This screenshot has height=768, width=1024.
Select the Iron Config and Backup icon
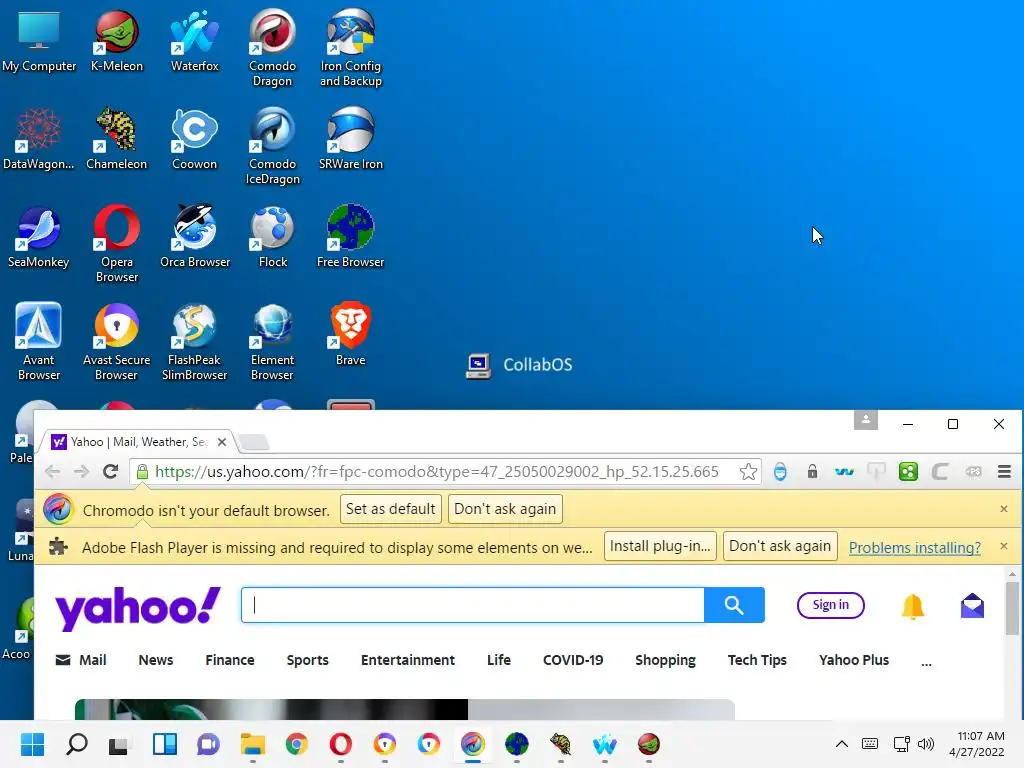[x=351, y=48]
